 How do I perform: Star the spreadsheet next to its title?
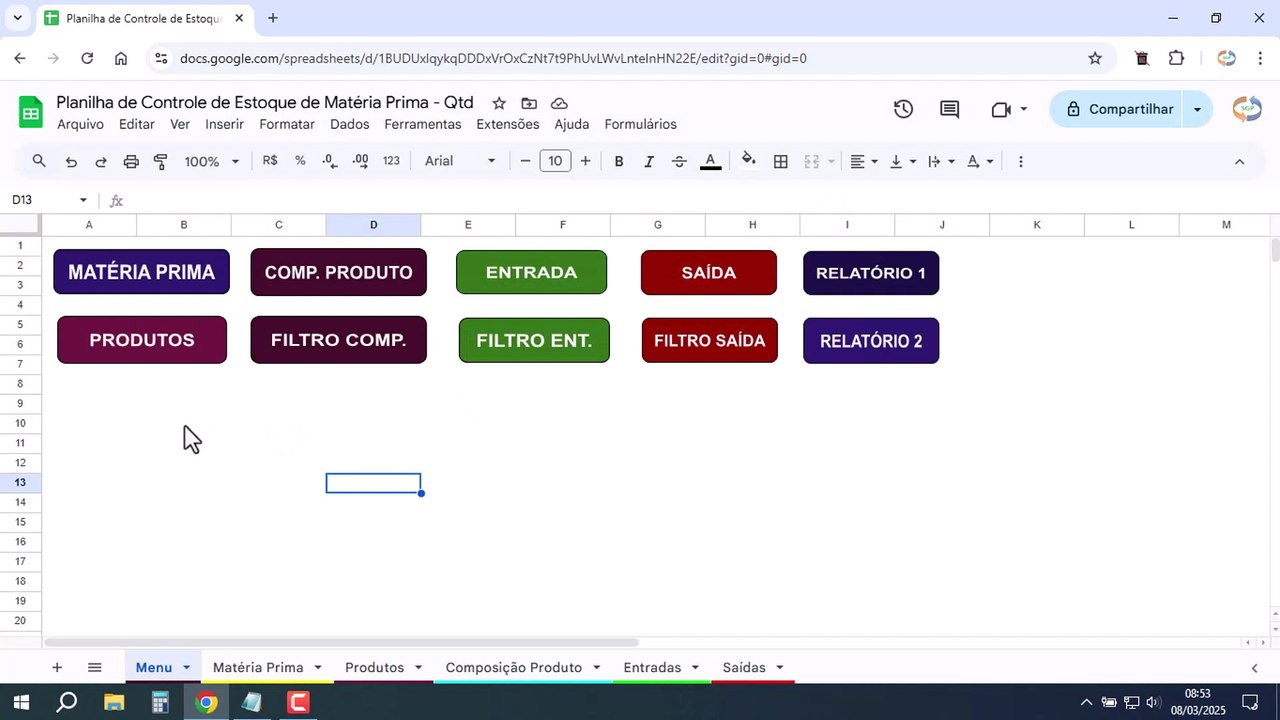pyautogui.click(x=499, y=103)
